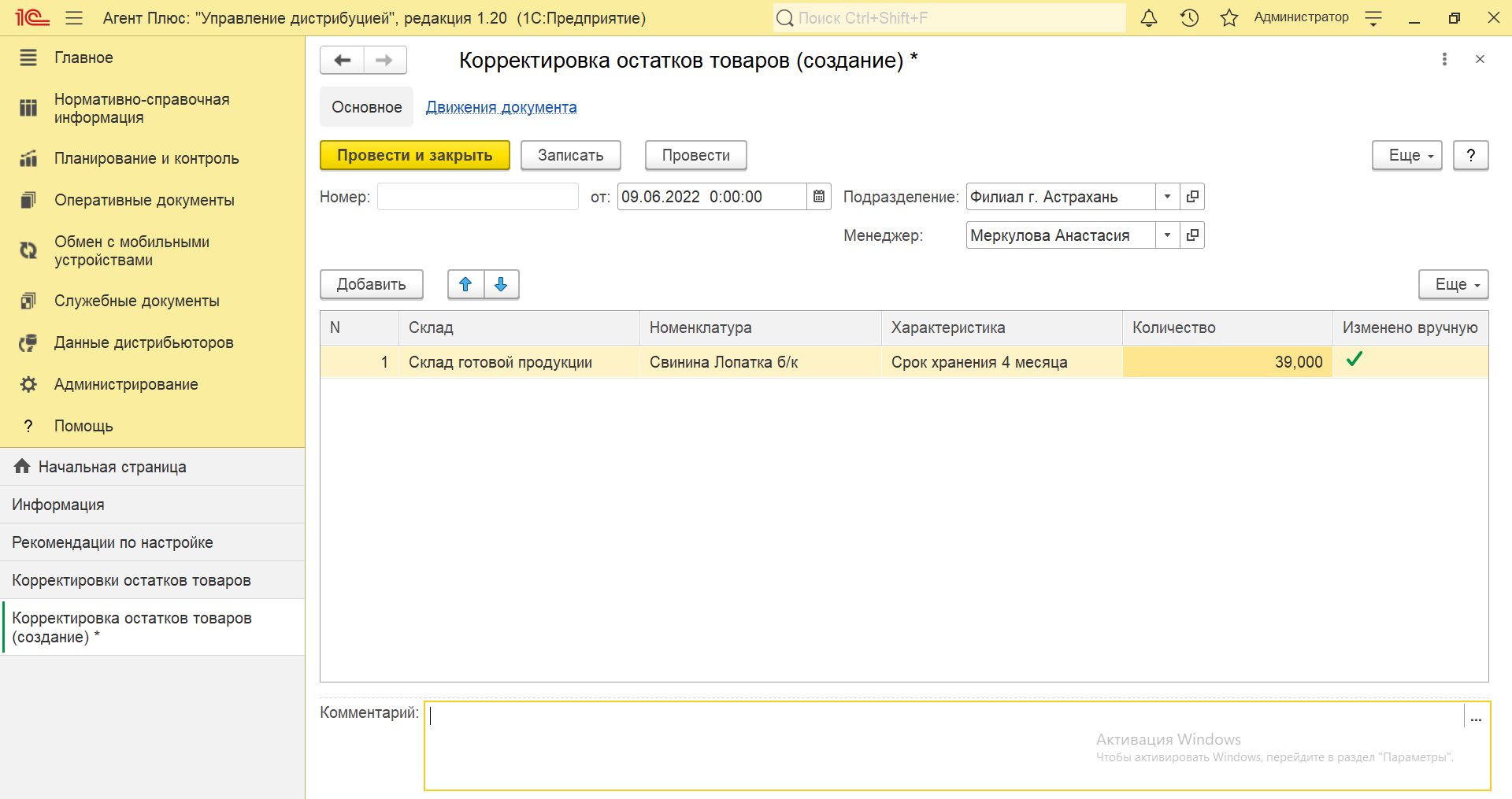Move row down with blue arrow
Viewport: 1512px width, 799px height.
501,284
